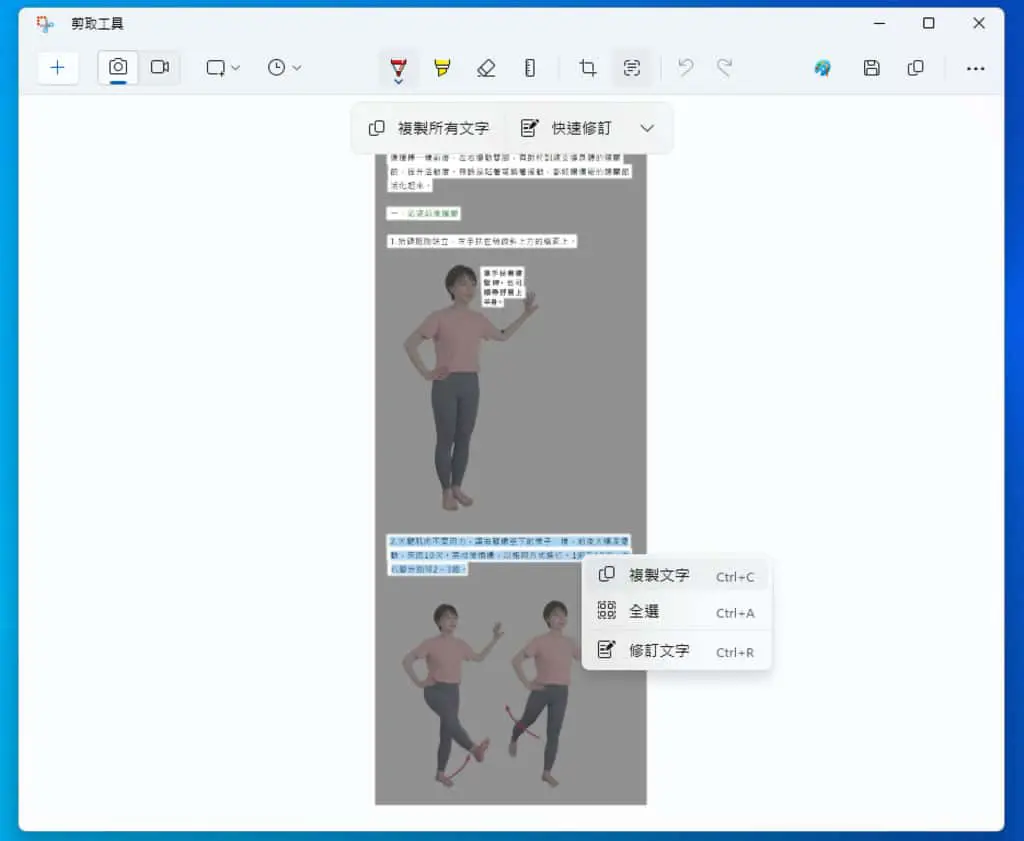The height and width of the screenshot is (841, 1024).
Task: Select the eraser tool
Action: [x=486, y=68]
